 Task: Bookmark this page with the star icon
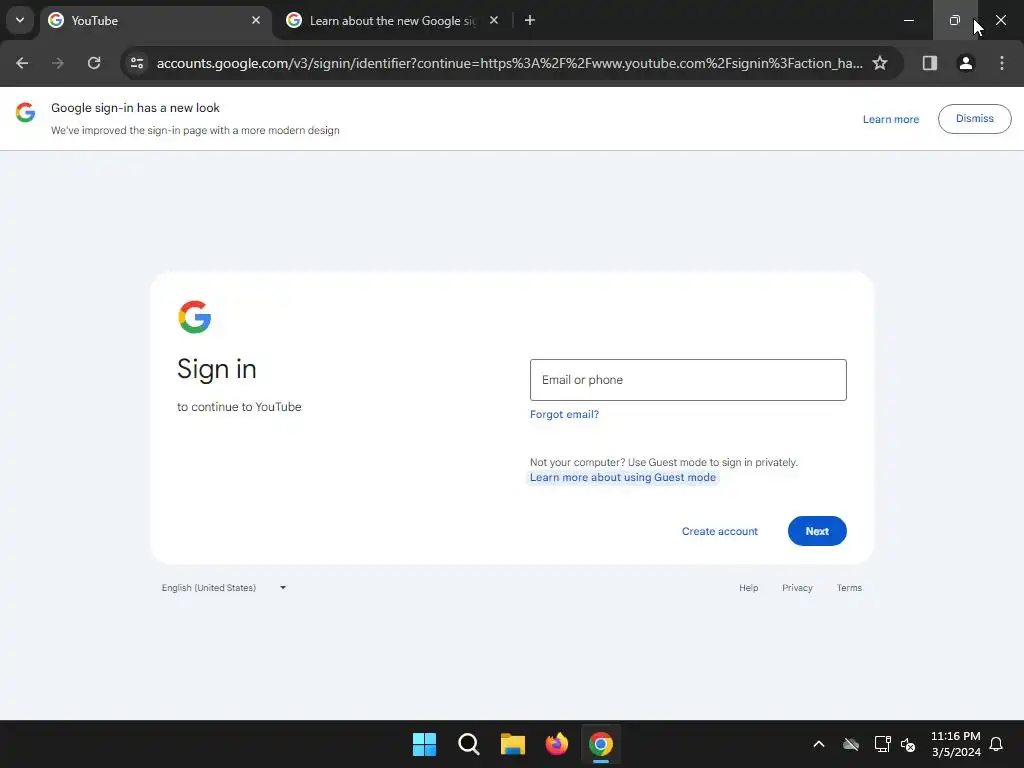point(880,63)
